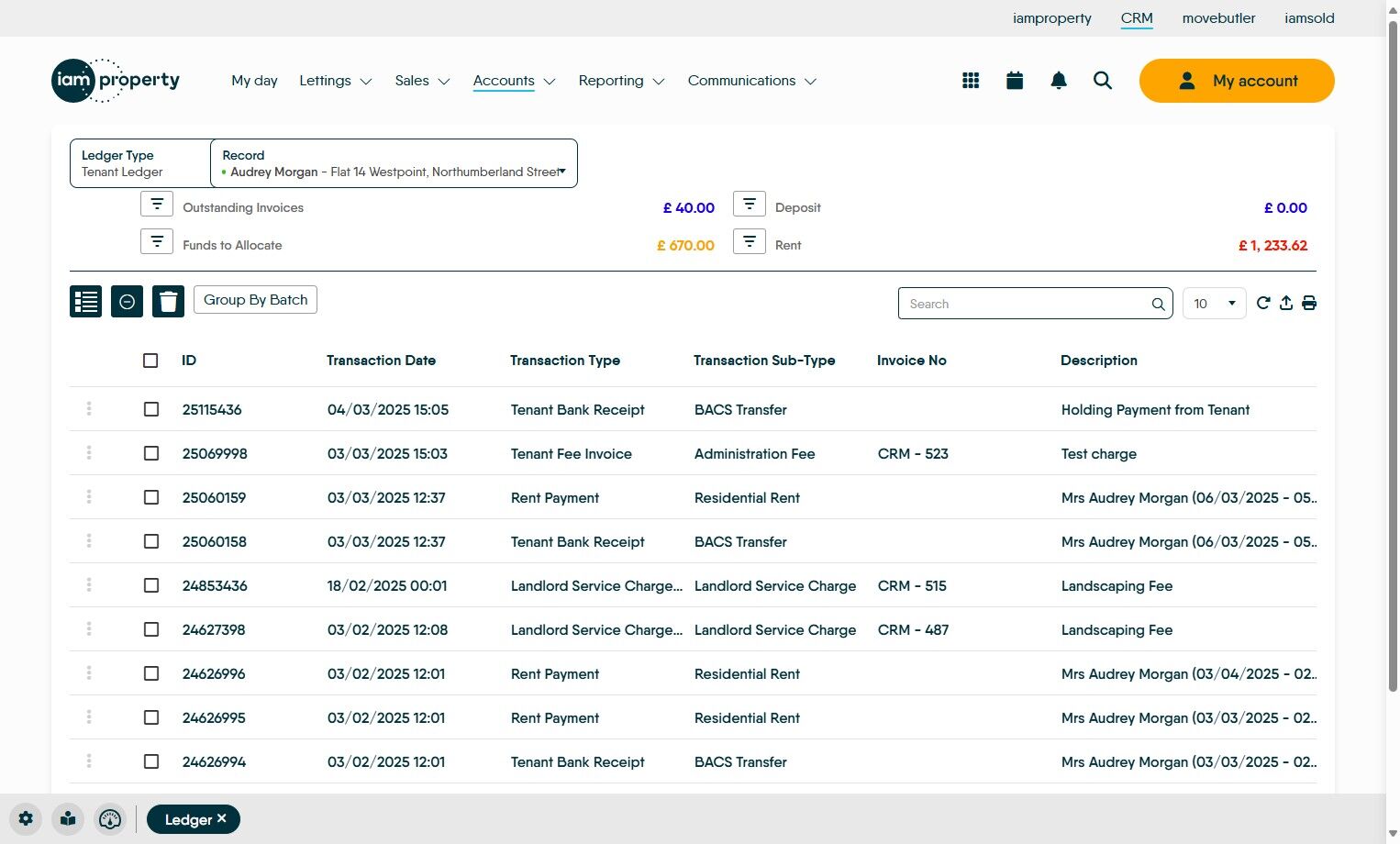Click the refresh table icon
The height and width of the screenshot is (844, 1400).
point(1263,304)
